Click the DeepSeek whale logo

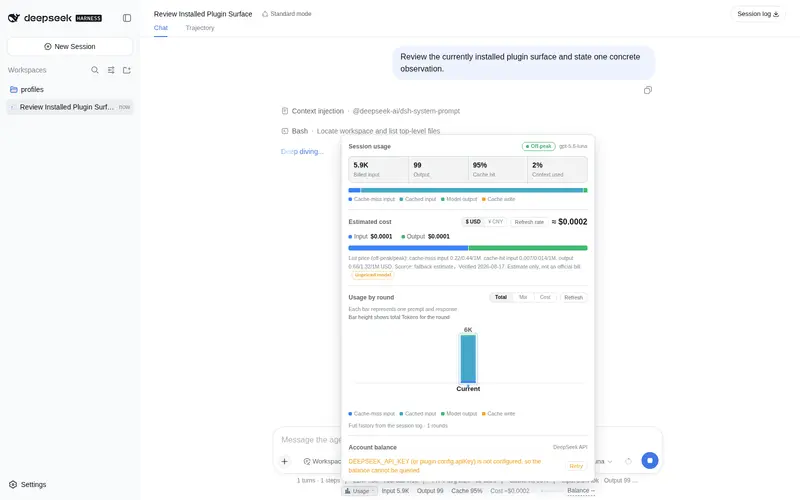tap(14, 18)
